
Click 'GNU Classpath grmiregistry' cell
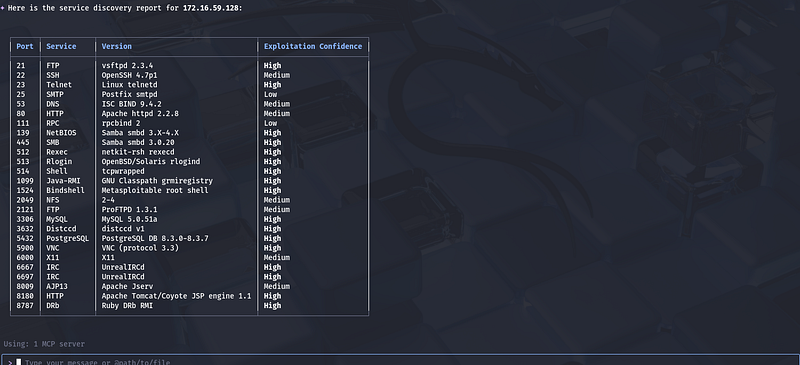(x=157, y=181)
